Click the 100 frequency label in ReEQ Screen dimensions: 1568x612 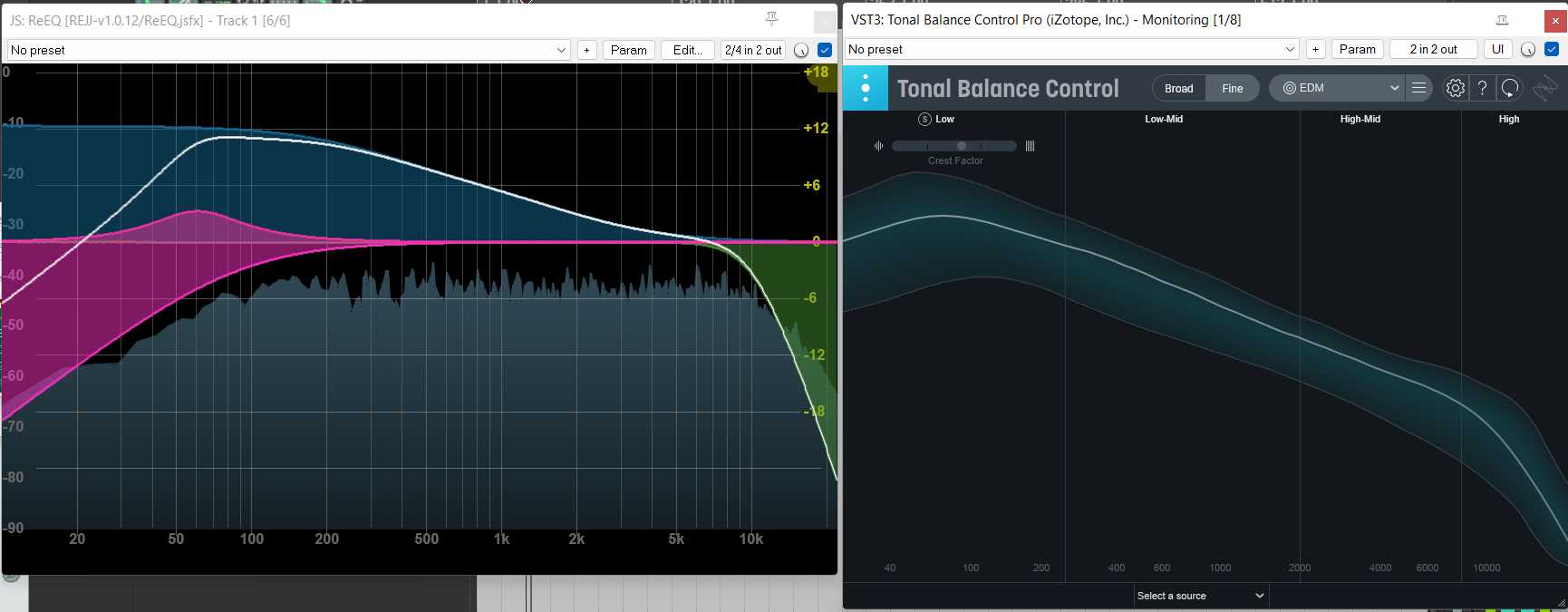click(x=252, y=539)
